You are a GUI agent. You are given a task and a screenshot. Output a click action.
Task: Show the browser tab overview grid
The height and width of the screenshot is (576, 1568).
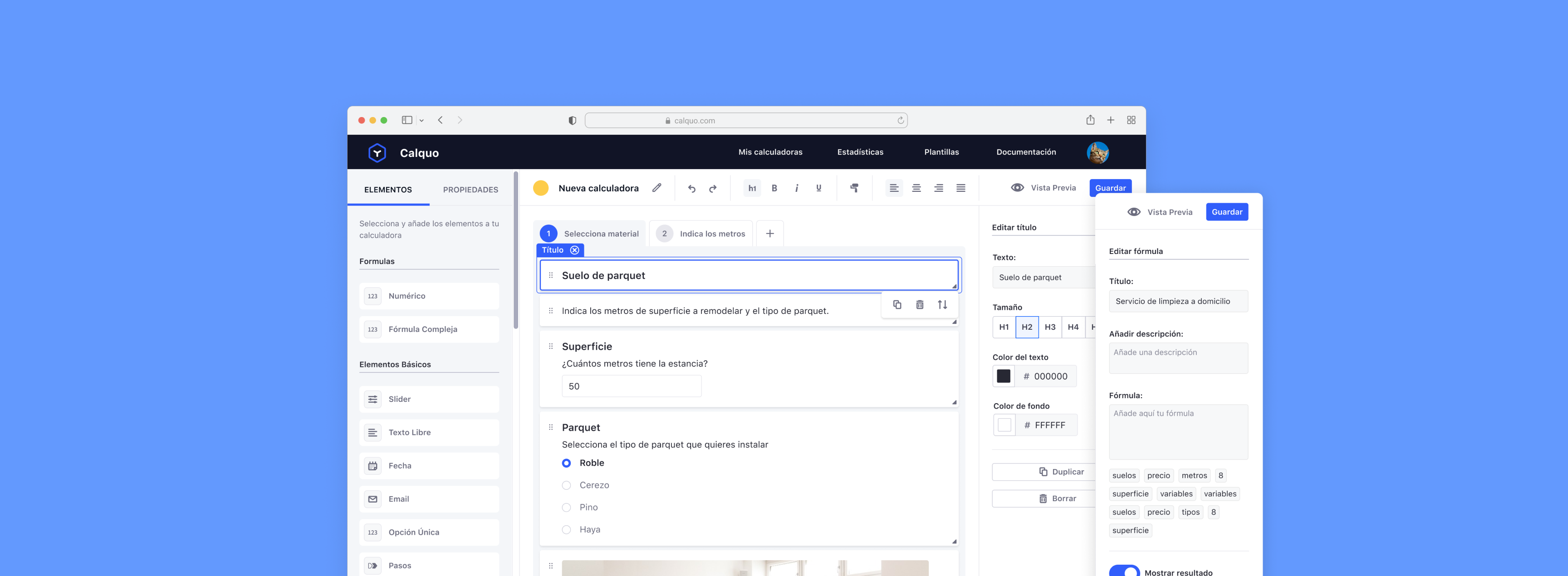(1131, 120)
